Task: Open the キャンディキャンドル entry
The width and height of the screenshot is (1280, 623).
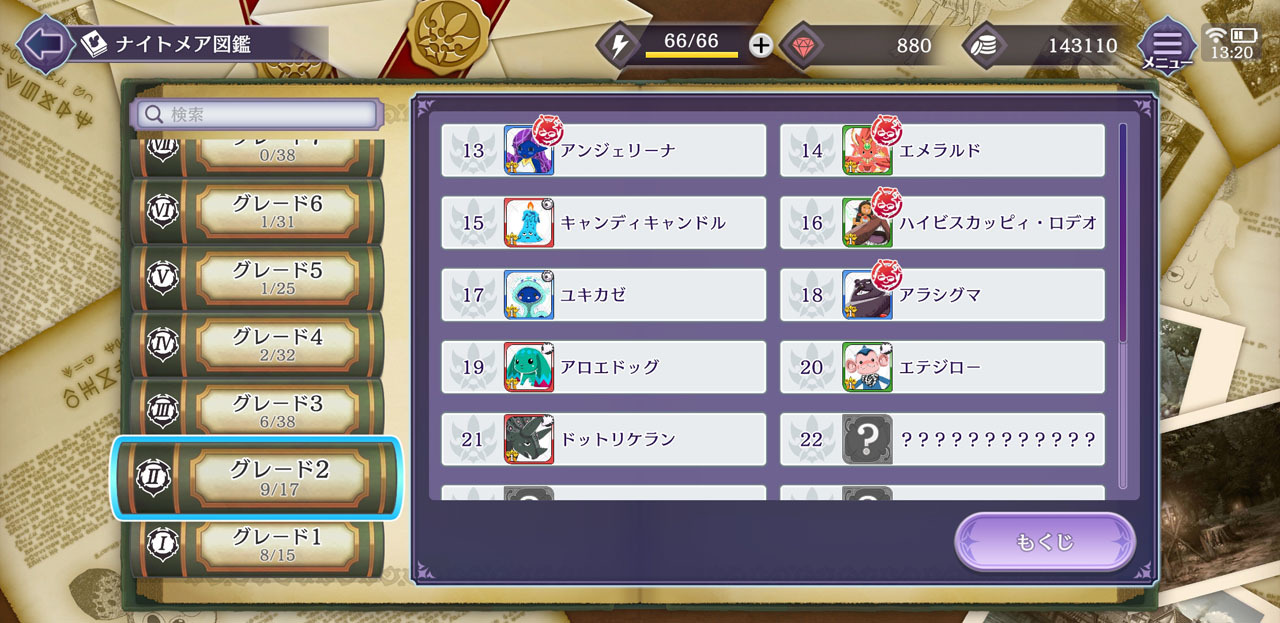Action: pyautogui.click(x=604, y=222)
